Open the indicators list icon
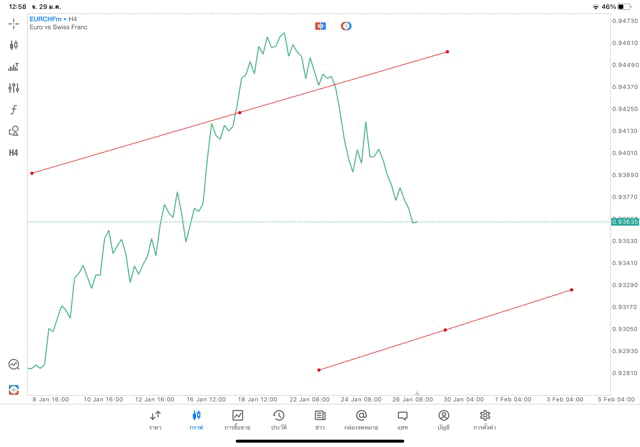The width and height of the screenshot is (640, 447). click(x=13, y=67)
